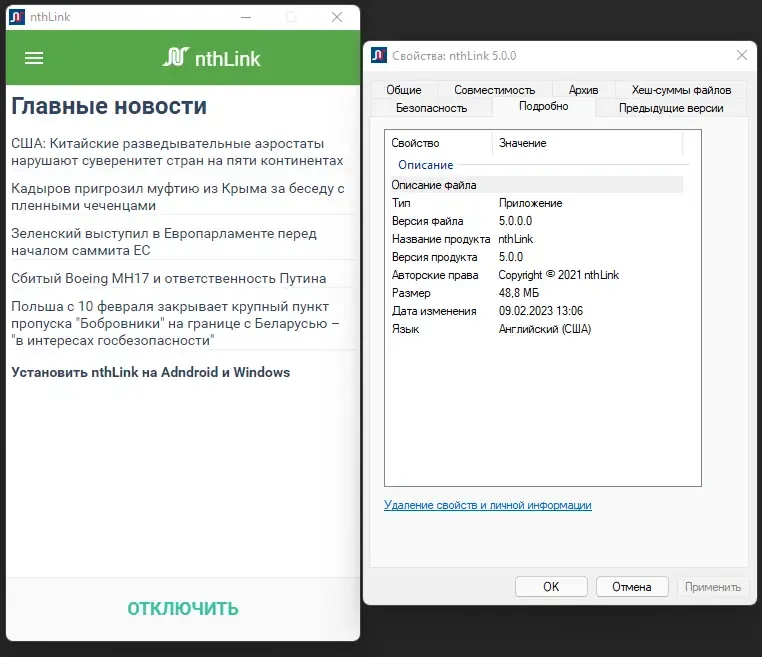Open the Архив tab

click(583, 90)
